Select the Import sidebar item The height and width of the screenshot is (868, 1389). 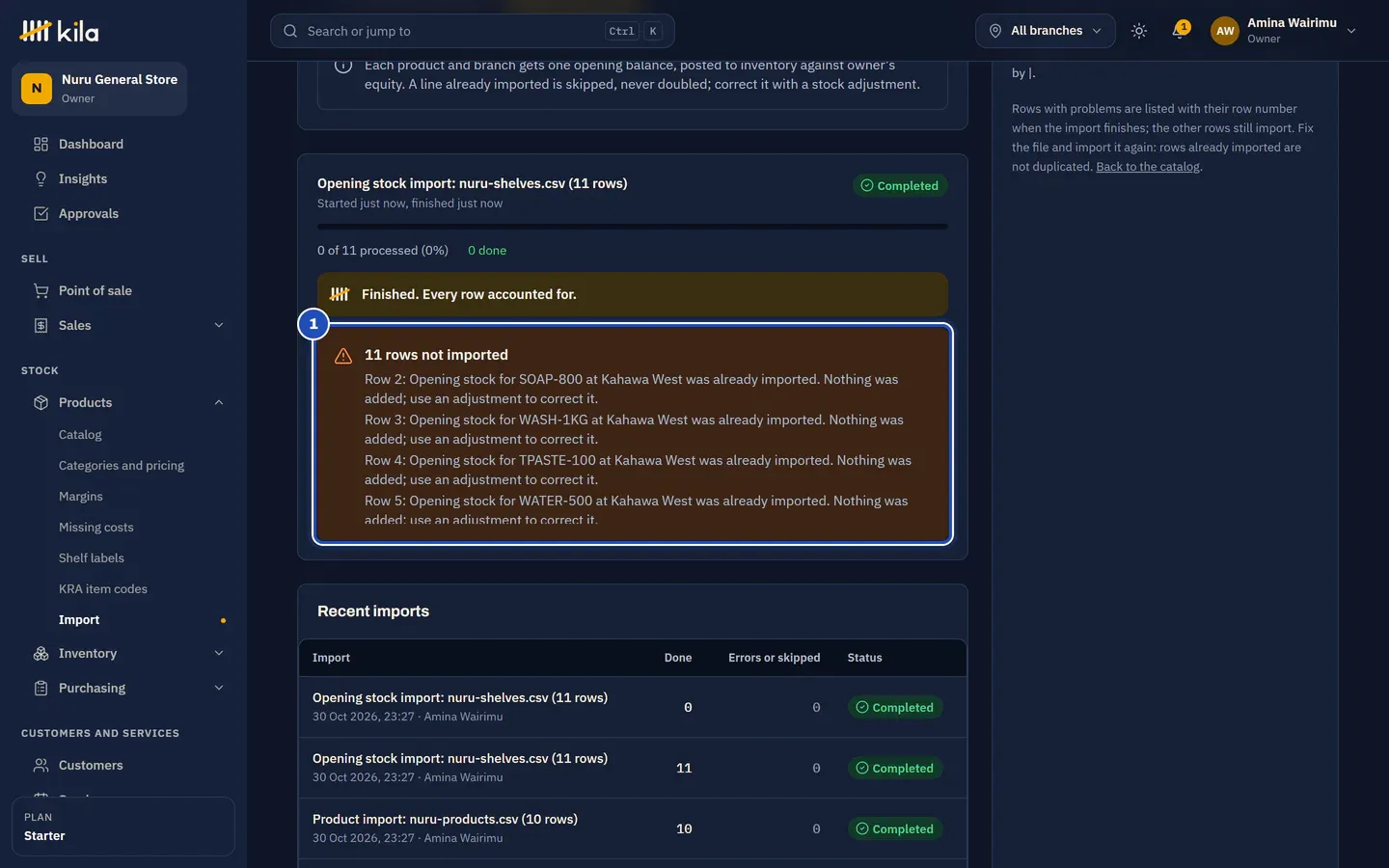[x=79, y=620]
